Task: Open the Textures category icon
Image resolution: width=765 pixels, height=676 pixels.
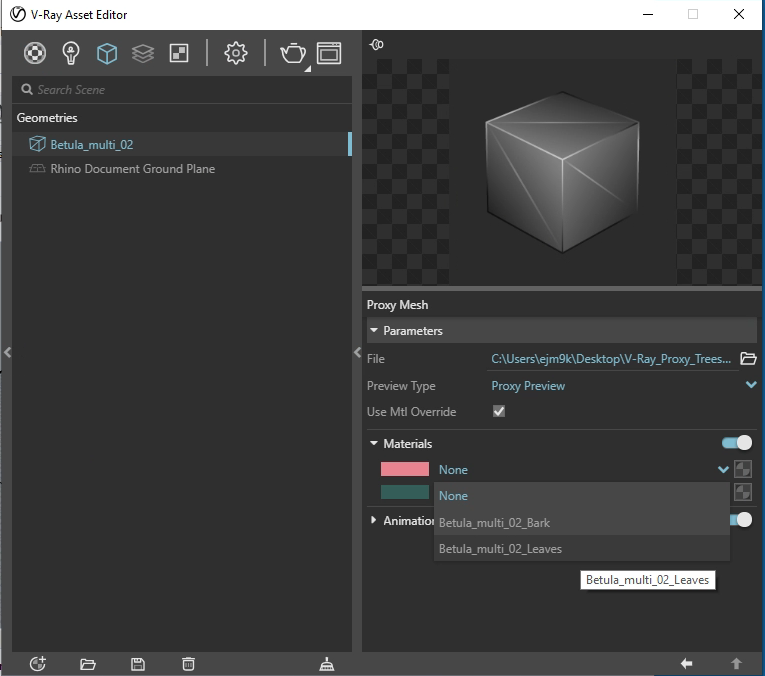Action: tap(179, 53)
